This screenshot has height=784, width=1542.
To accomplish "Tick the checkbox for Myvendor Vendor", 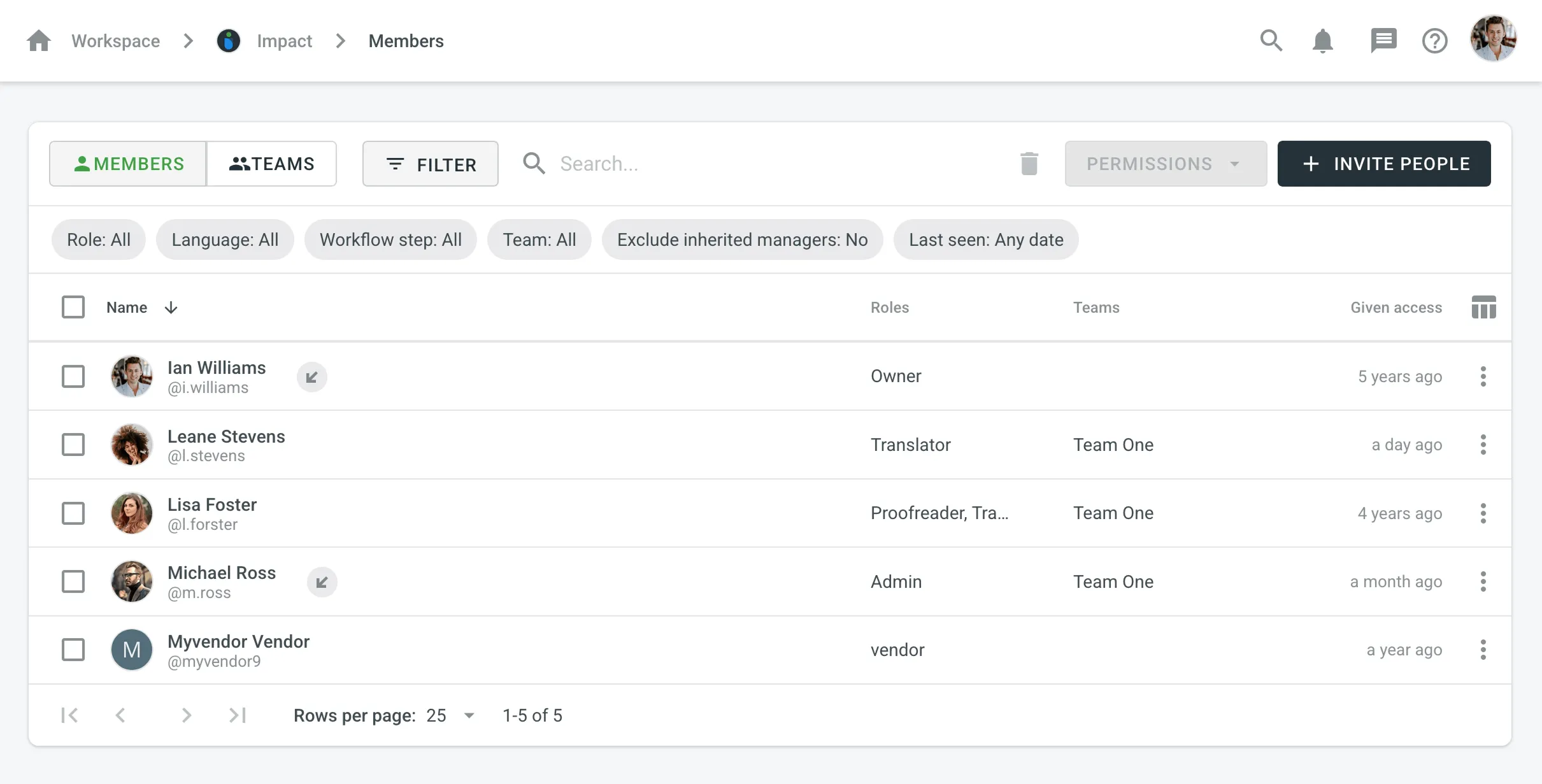I will [73, 650].
